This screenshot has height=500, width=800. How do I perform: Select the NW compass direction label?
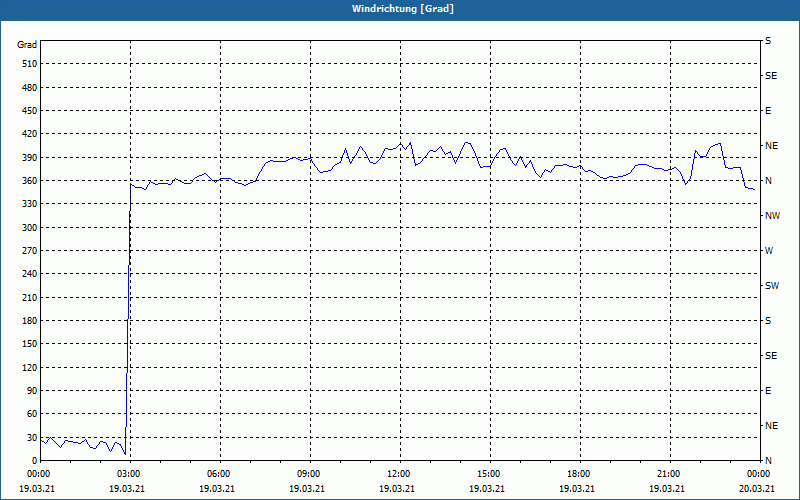[772, 216]
